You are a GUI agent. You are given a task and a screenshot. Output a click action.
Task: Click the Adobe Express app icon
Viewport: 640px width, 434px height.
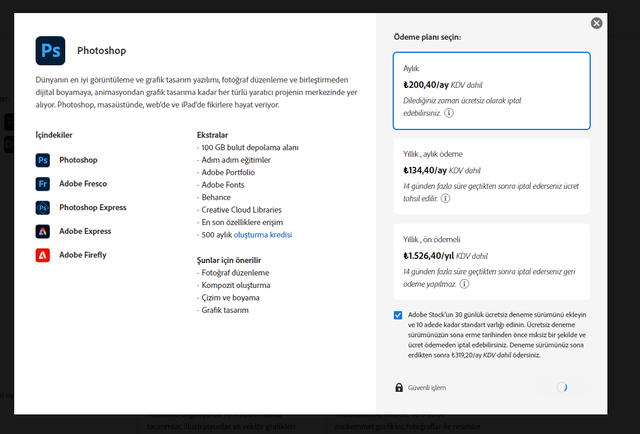pyautogui.click(x=43, y=231)
